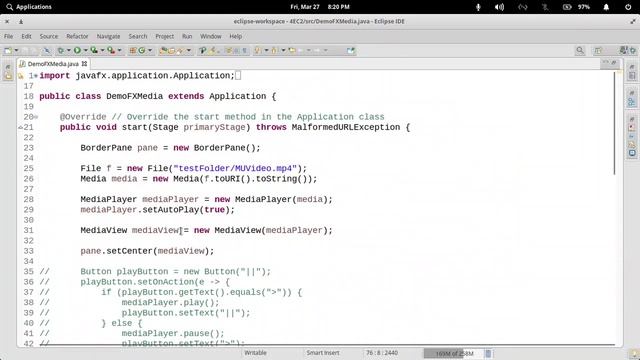Open the Applications launcher in top bar
Screen dimensions: 640x360
tap(29, 7)
